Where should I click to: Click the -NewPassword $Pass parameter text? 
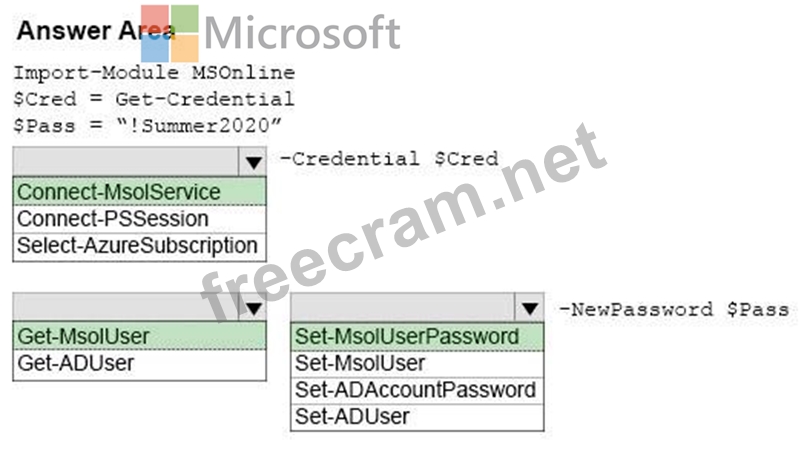(674, 310)
